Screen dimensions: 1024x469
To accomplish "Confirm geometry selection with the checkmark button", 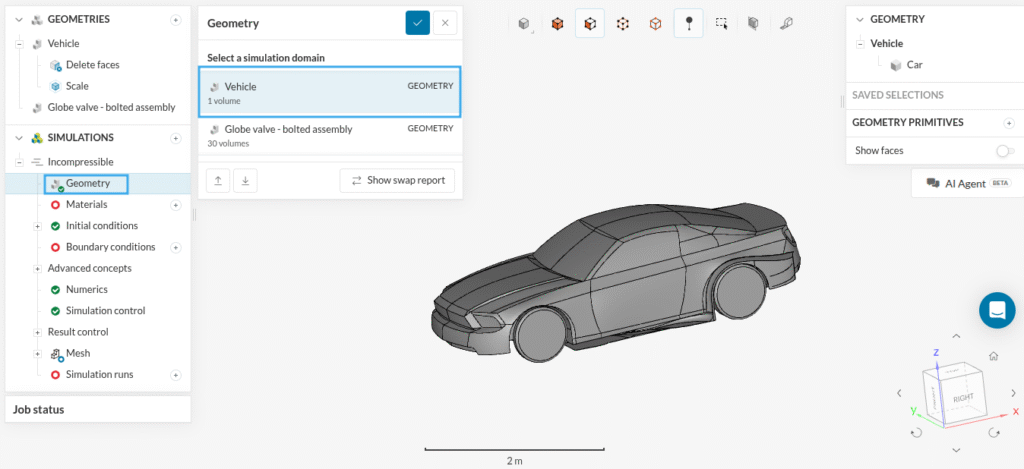I will [x=417, y=23].
